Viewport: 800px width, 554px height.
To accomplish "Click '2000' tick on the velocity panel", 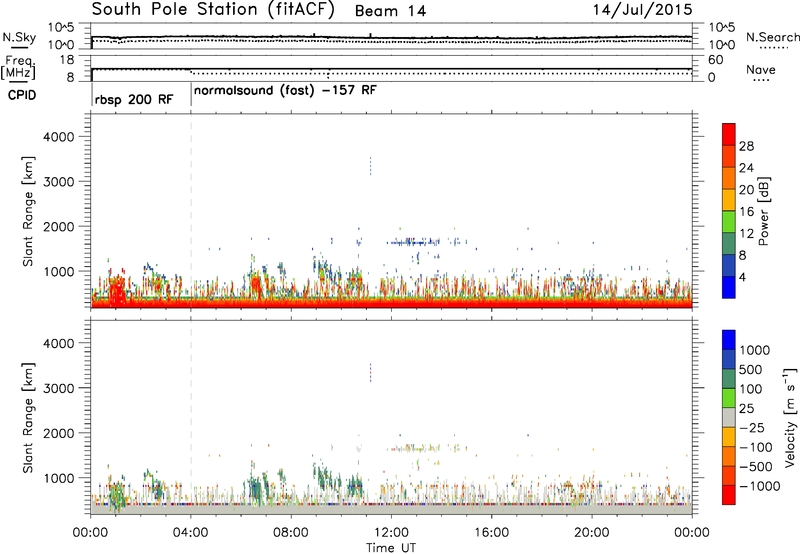I will pos(59,433).
